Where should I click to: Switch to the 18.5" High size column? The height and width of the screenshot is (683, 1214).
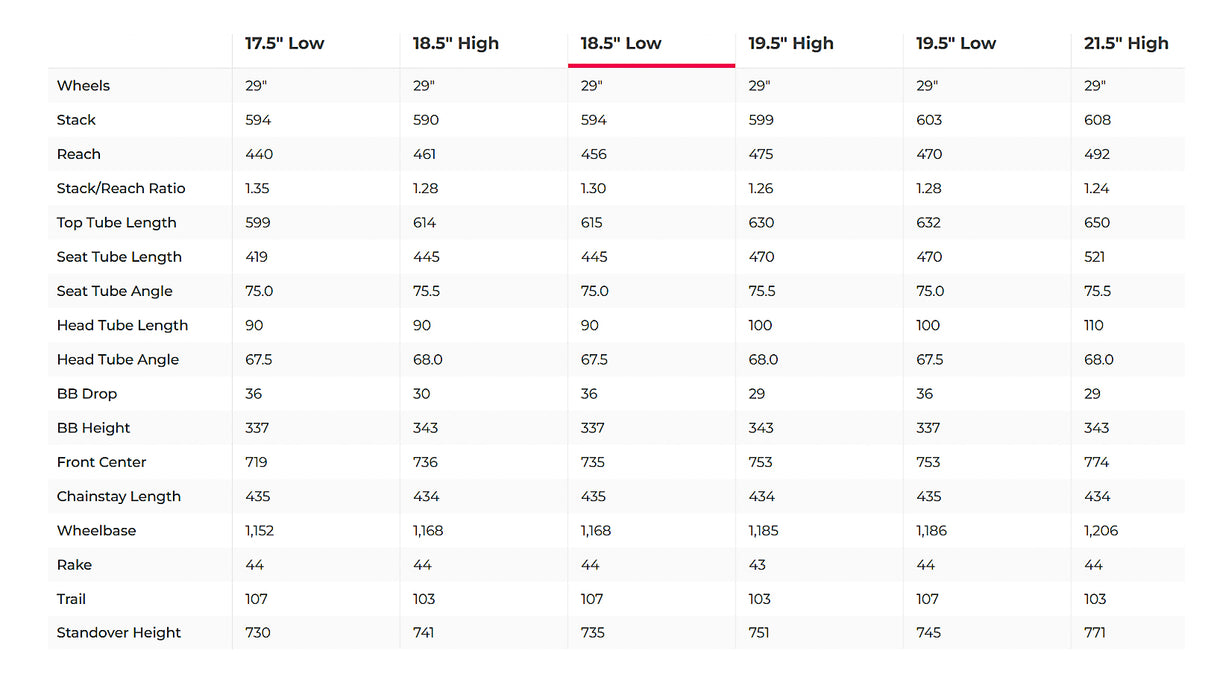(x=455, y=44)
